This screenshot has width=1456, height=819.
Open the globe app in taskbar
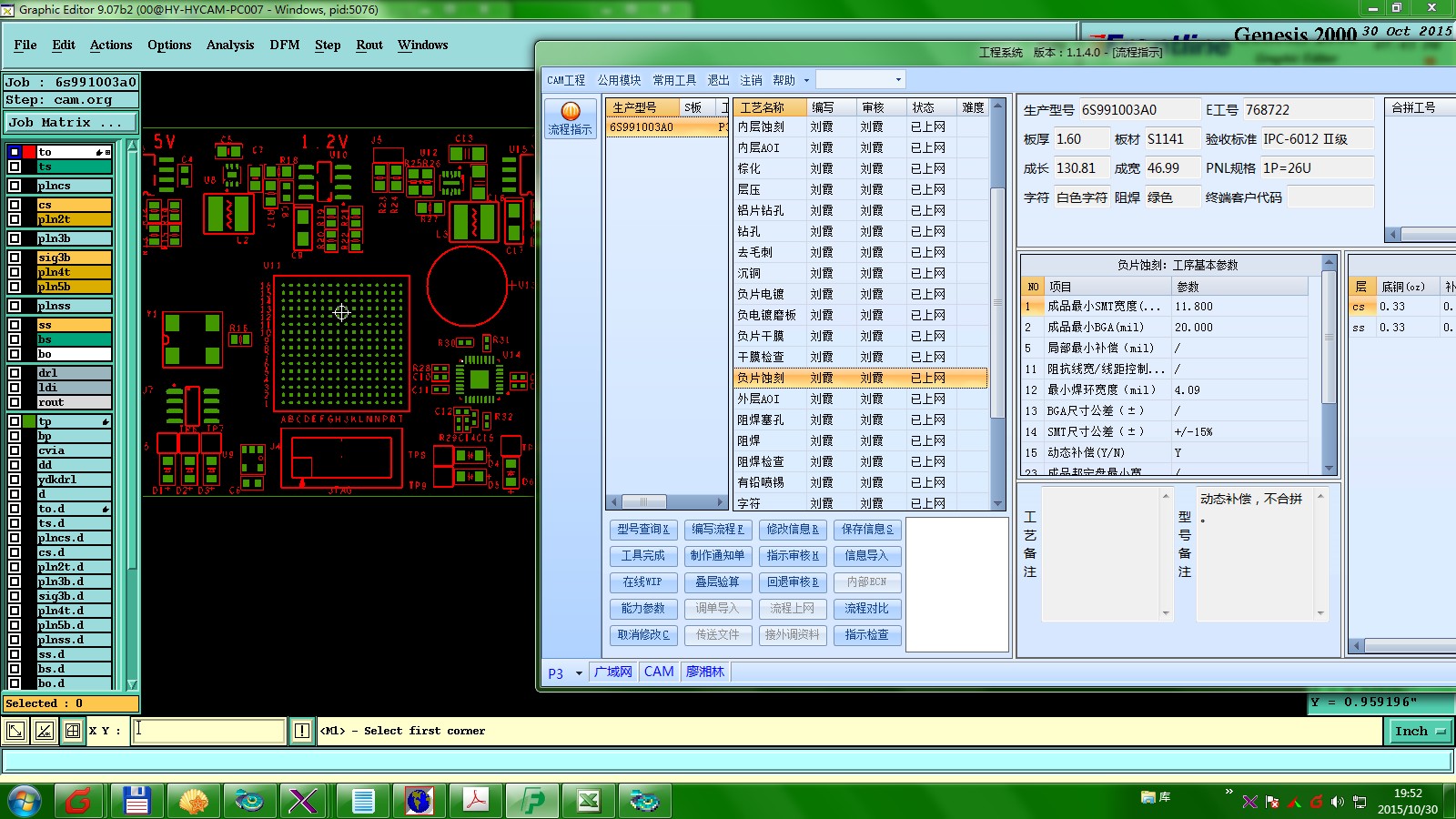419,801
